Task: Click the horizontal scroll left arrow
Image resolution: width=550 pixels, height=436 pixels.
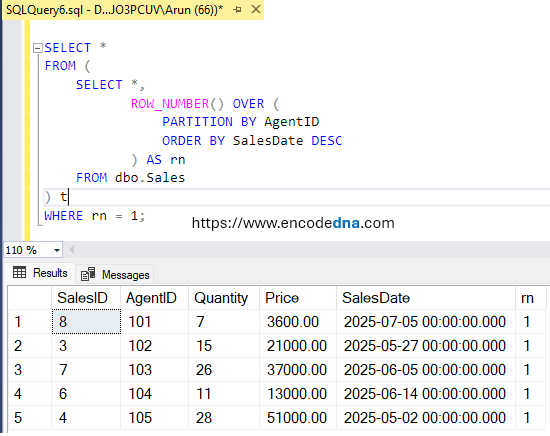Action: (72, 250)
